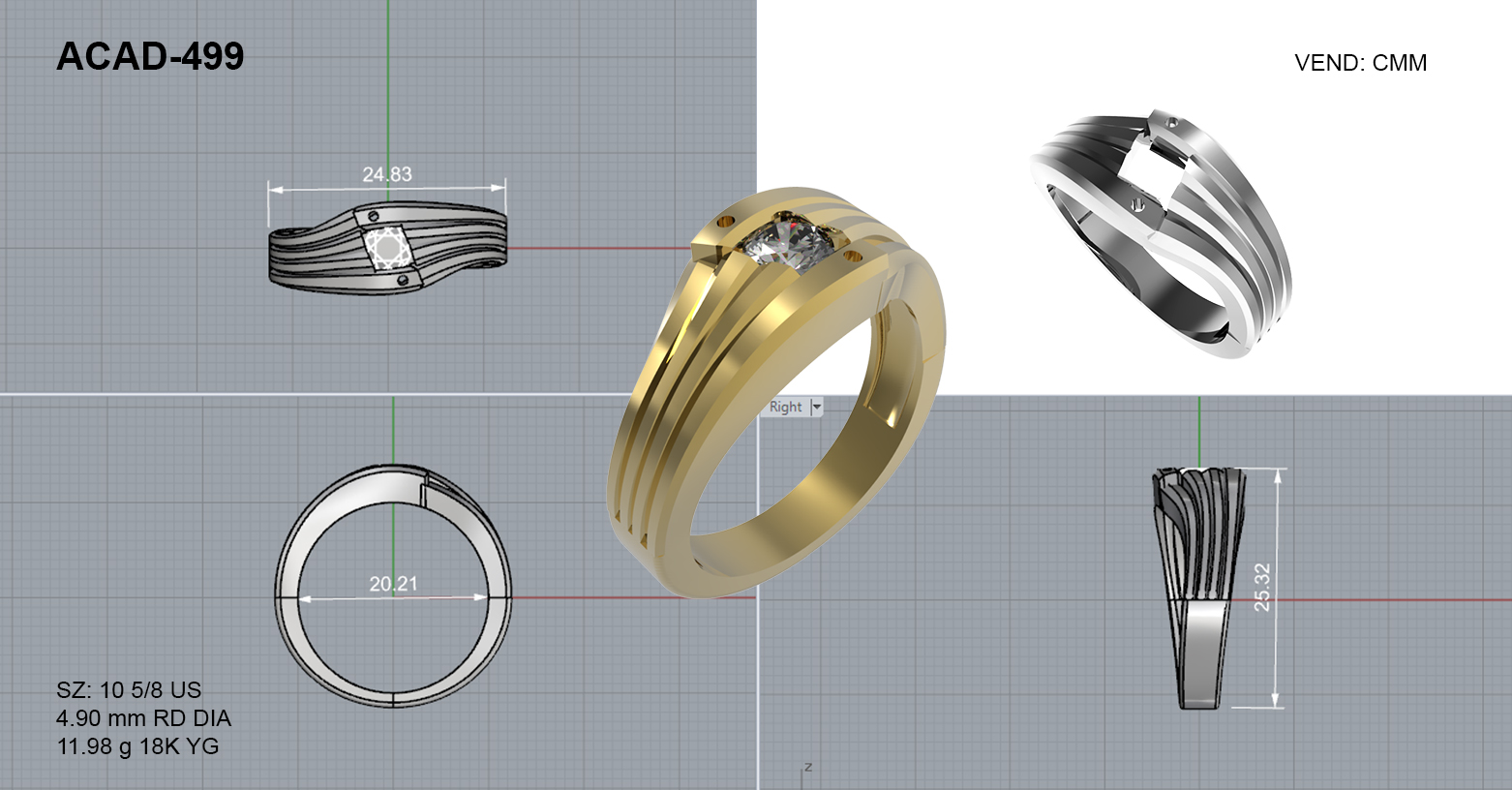Click the z axis label
1512x790 pixels.
(x=807, y=767)
